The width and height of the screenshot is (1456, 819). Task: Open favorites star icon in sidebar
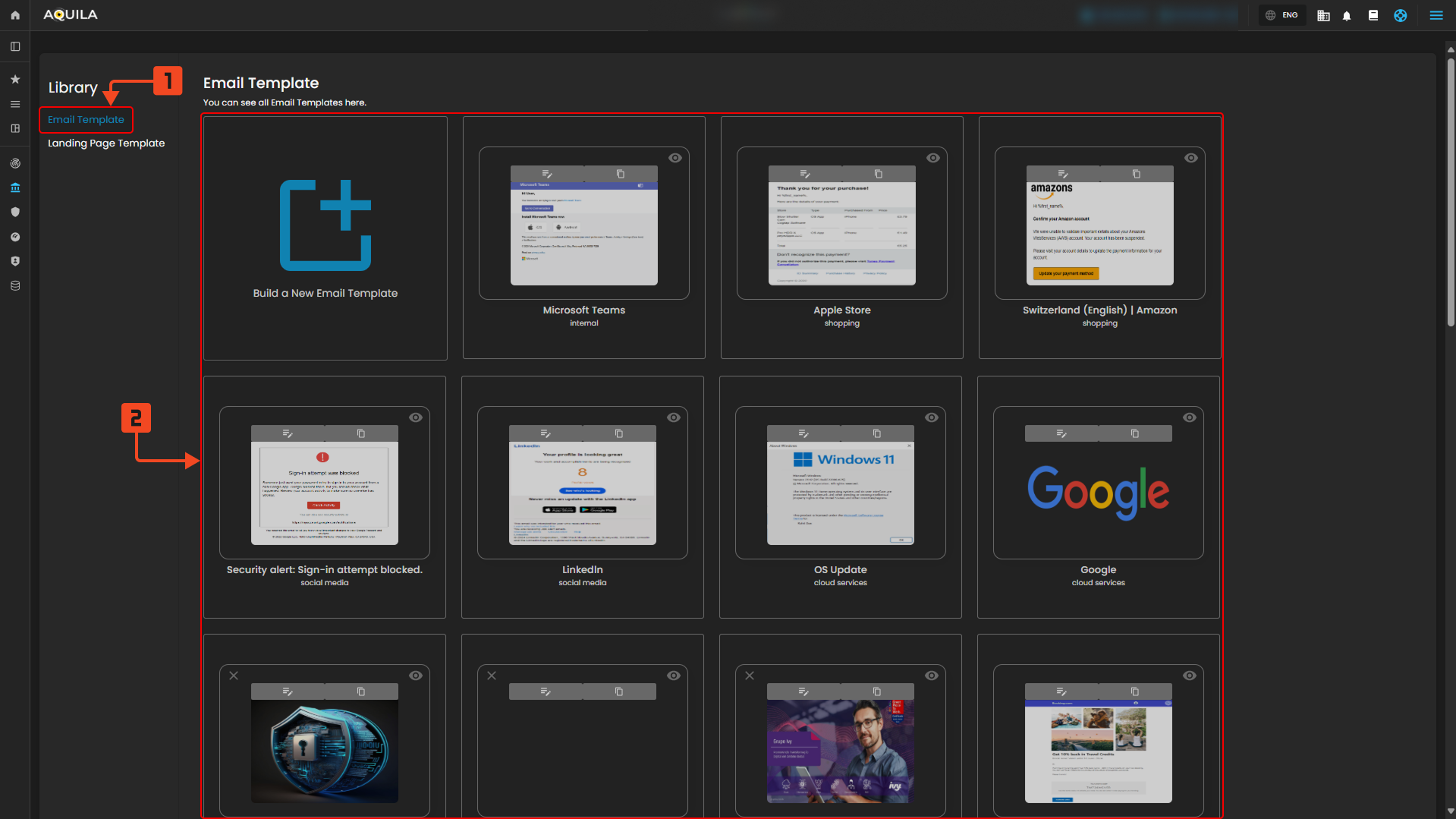[x=15, y=79]
